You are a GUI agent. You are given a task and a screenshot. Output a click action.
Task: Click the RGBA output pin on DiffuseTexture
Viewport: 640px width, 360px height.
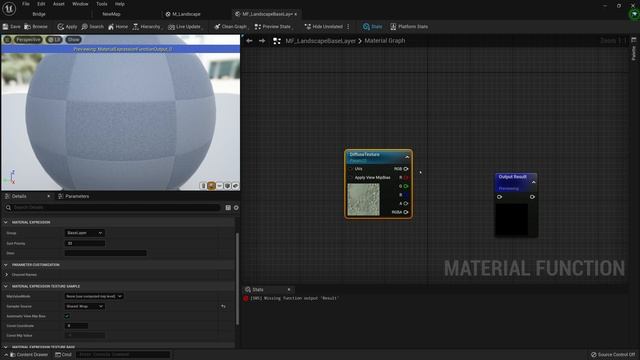[406, 212]
